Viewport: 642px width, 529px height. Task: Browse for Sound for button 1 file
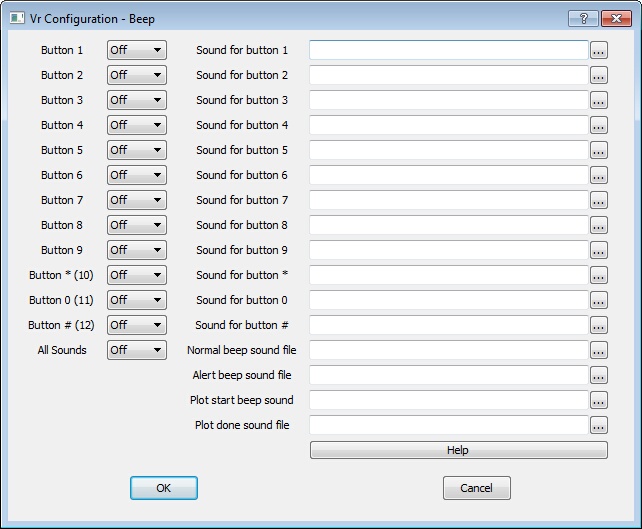coord(599,50)
